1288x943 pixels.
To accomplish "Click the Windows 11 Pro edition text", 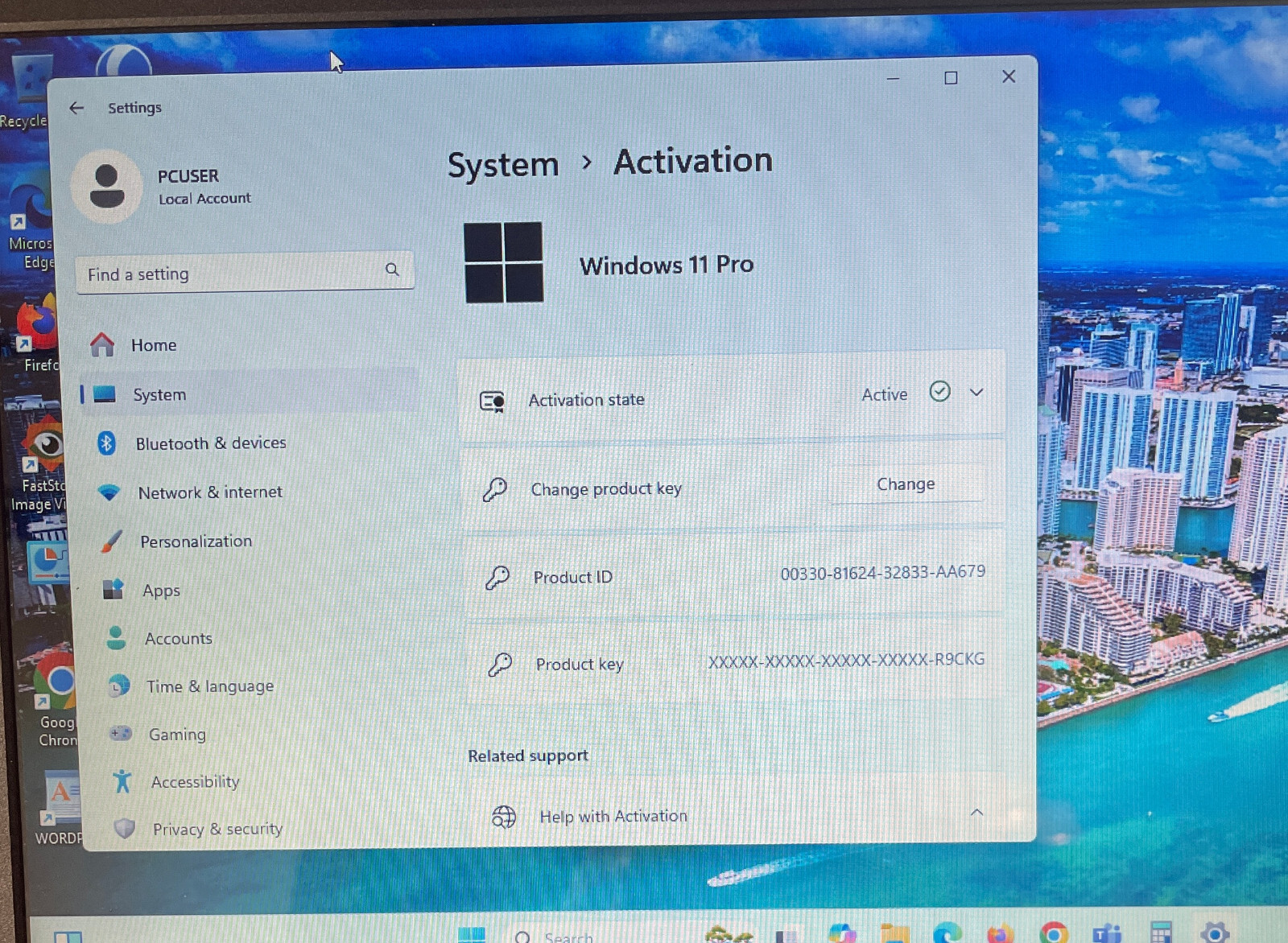I will [667, 265].
